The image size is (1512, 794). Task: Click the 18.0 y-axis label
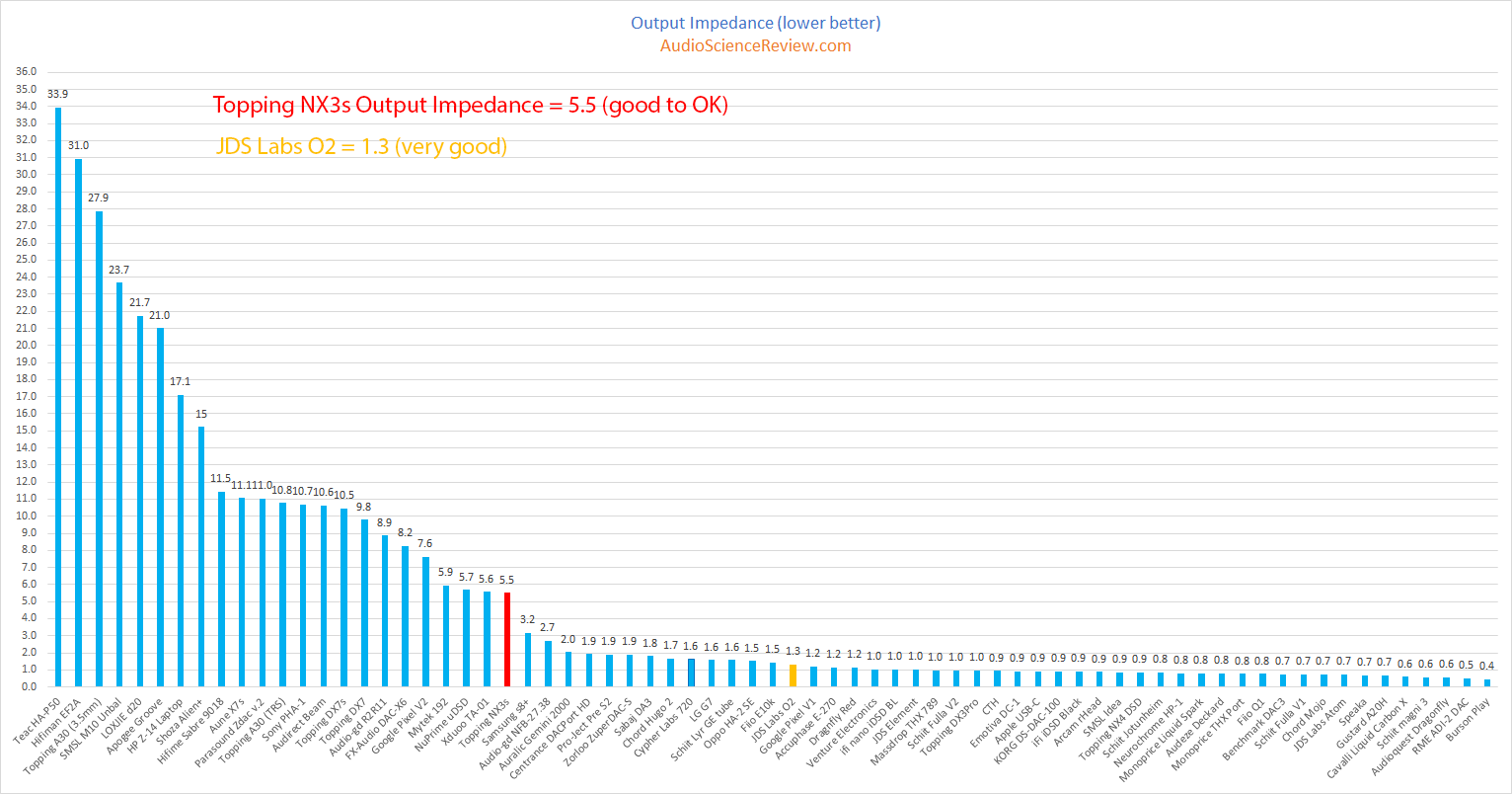27,379
